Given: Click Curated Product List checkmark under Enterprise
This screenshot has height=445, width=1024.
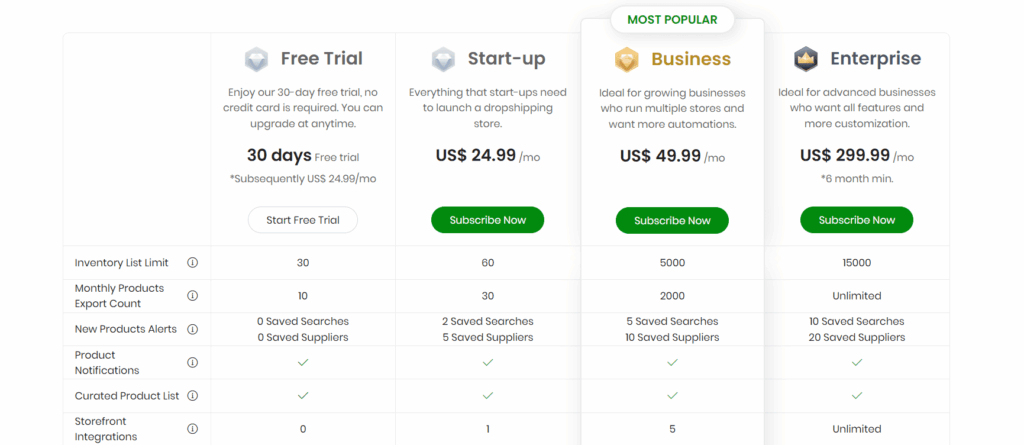Looking at the screenshot, I should [857, 395].
